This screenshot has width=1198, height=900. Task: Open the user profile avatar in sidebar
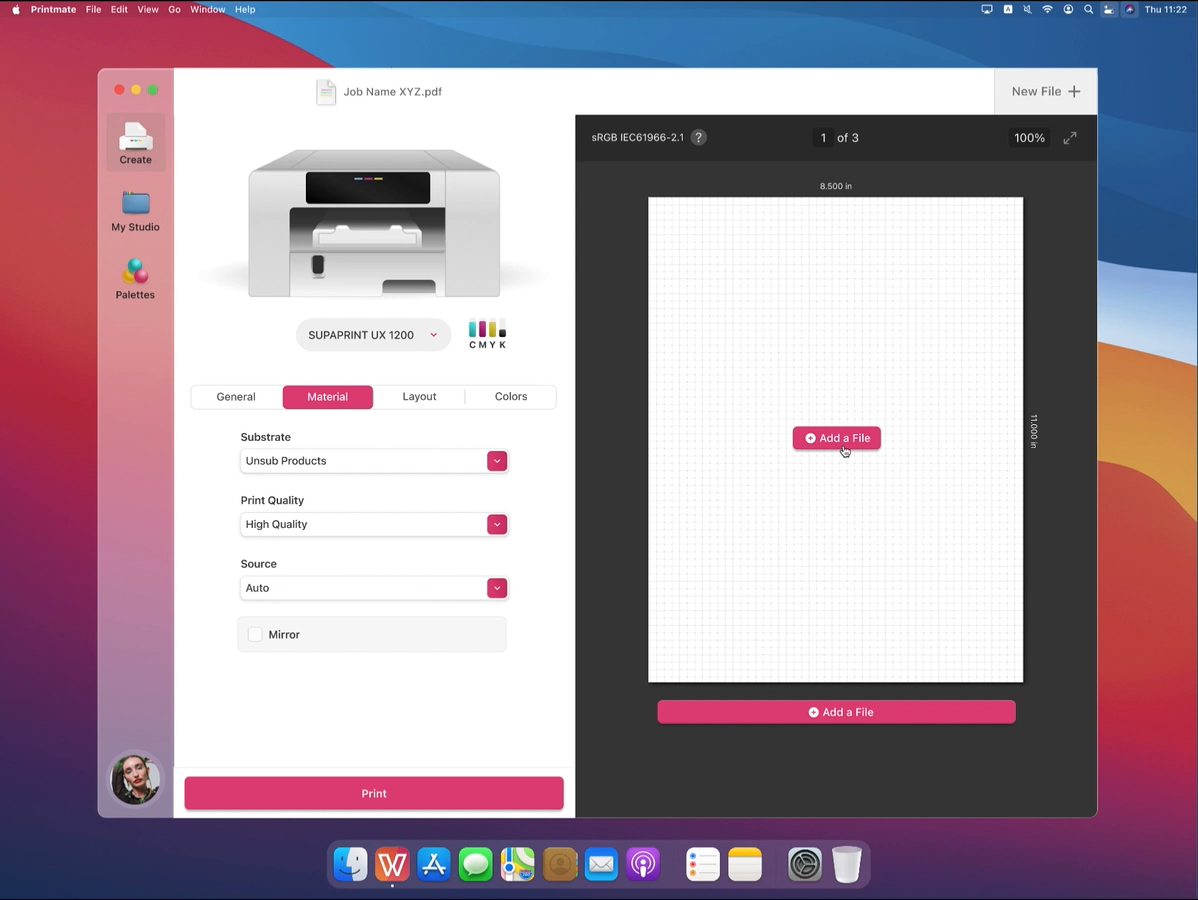(135, 779)
